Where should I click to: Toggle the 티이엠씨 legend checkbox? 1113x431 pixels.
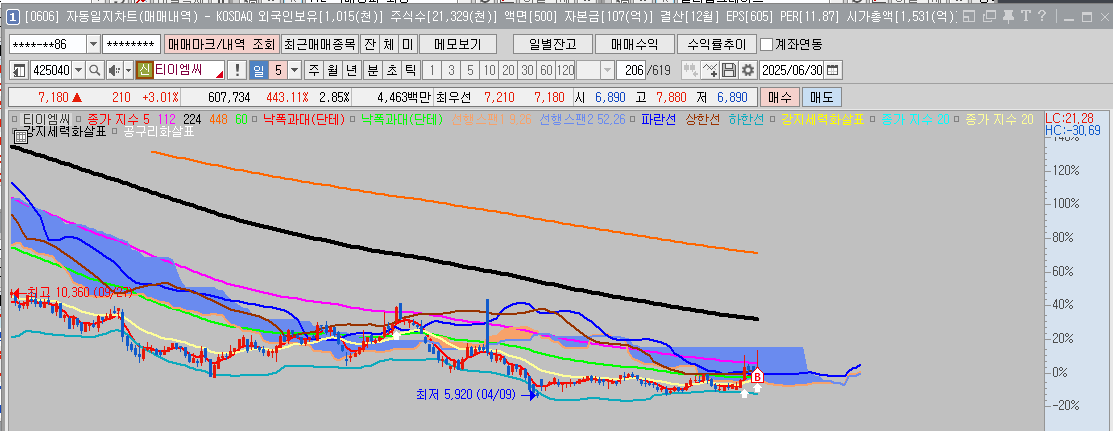point(16,119)
